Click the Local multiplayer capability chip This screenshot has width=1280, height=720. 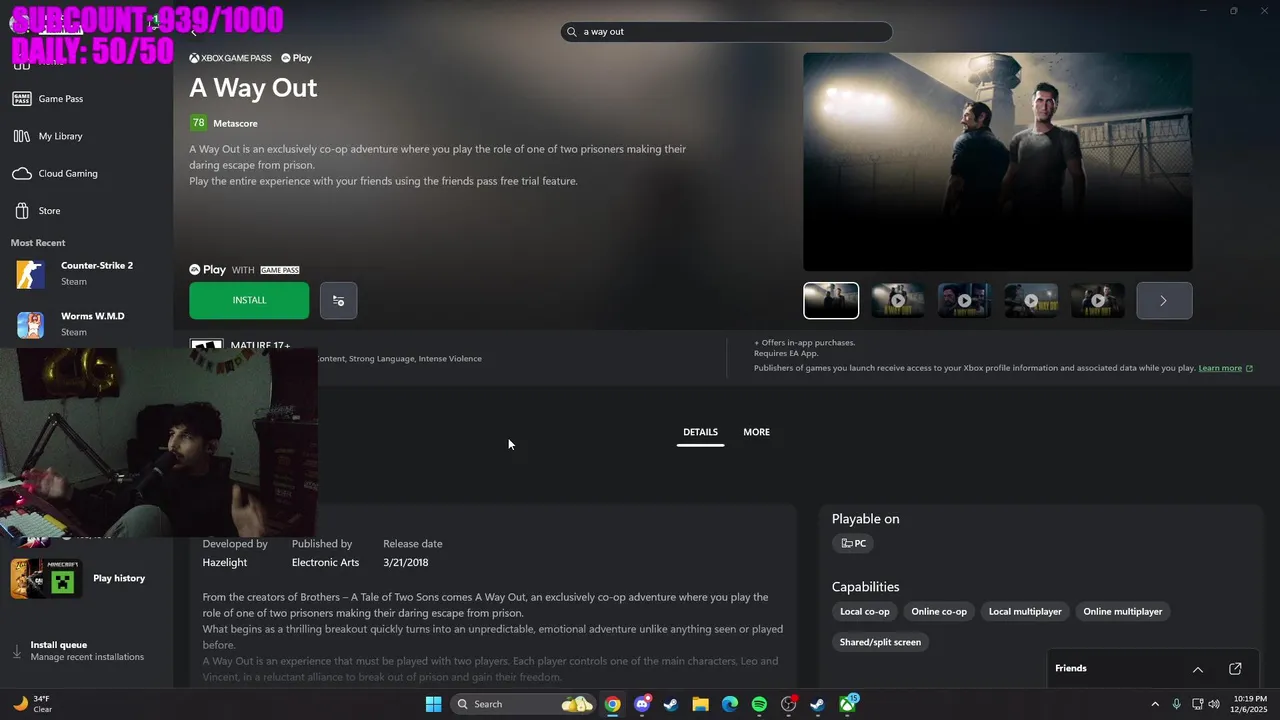(x=1025, y=611)
